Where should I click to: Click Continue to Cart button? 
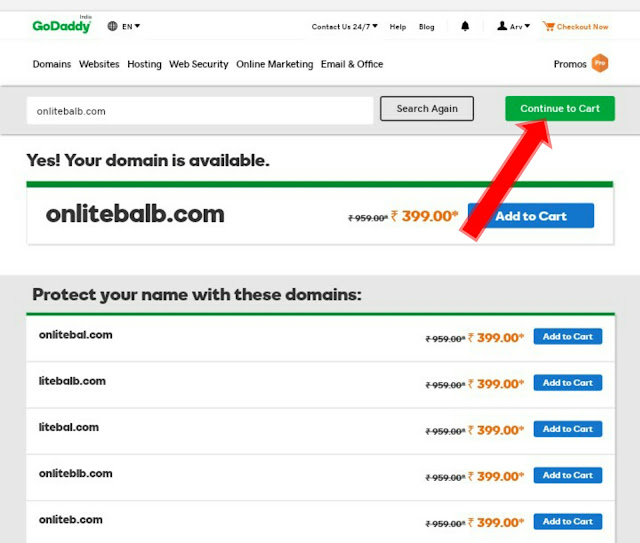pyautogui.click(x=560, y=109)
